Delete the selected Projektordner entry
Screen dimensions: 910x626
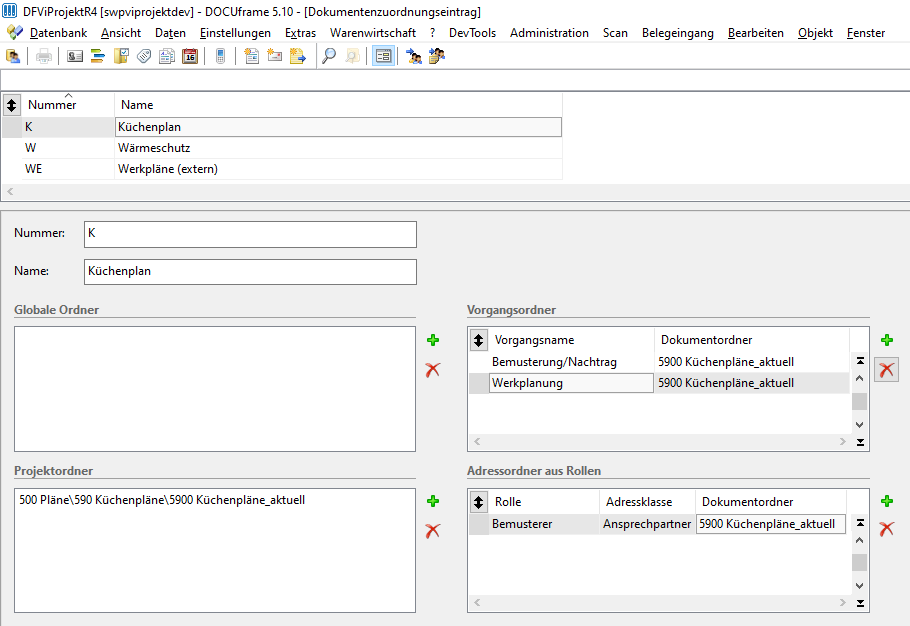tap(433, 530)
